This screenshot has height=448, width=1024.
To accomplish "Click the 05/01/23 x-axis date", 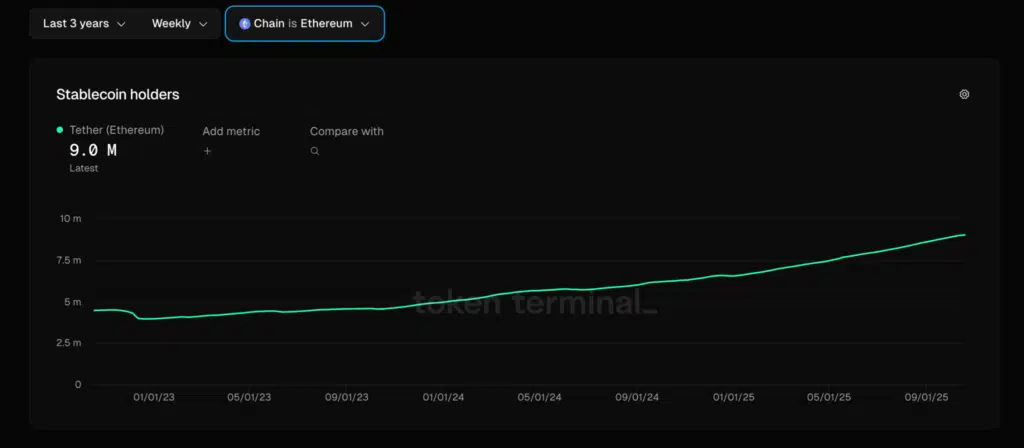I will [249, 397].
